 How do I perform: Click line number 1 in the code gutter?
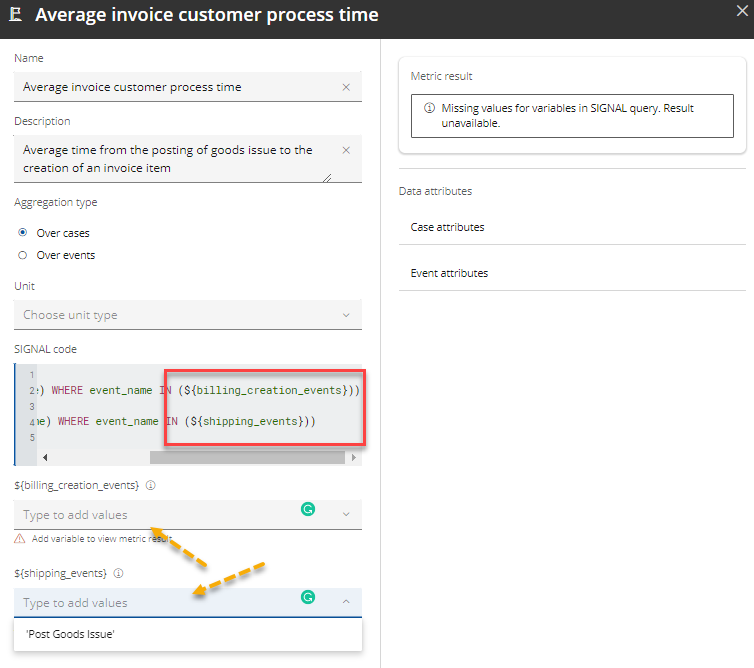32,375
